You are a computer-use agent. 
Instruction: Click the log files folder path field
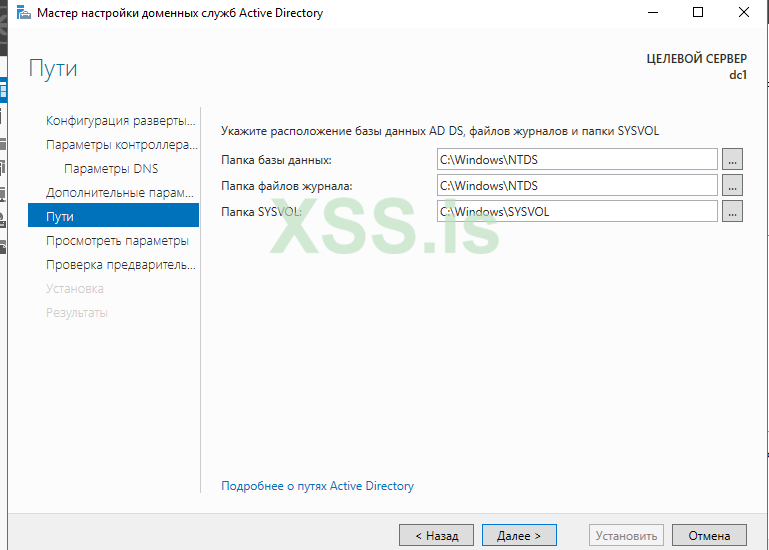(x=577, y=185)
